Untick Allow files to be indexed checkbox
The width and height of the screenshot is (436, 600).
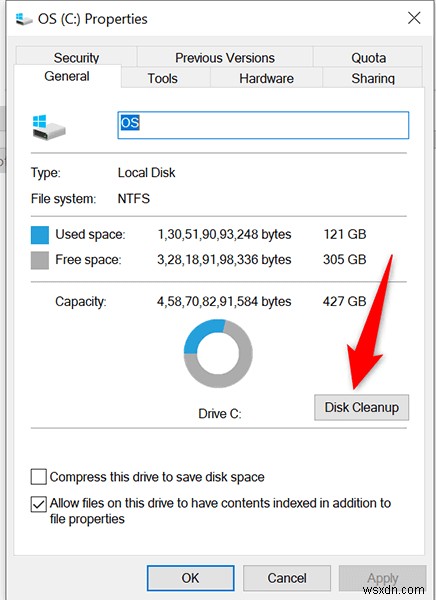tap(39, 504)
